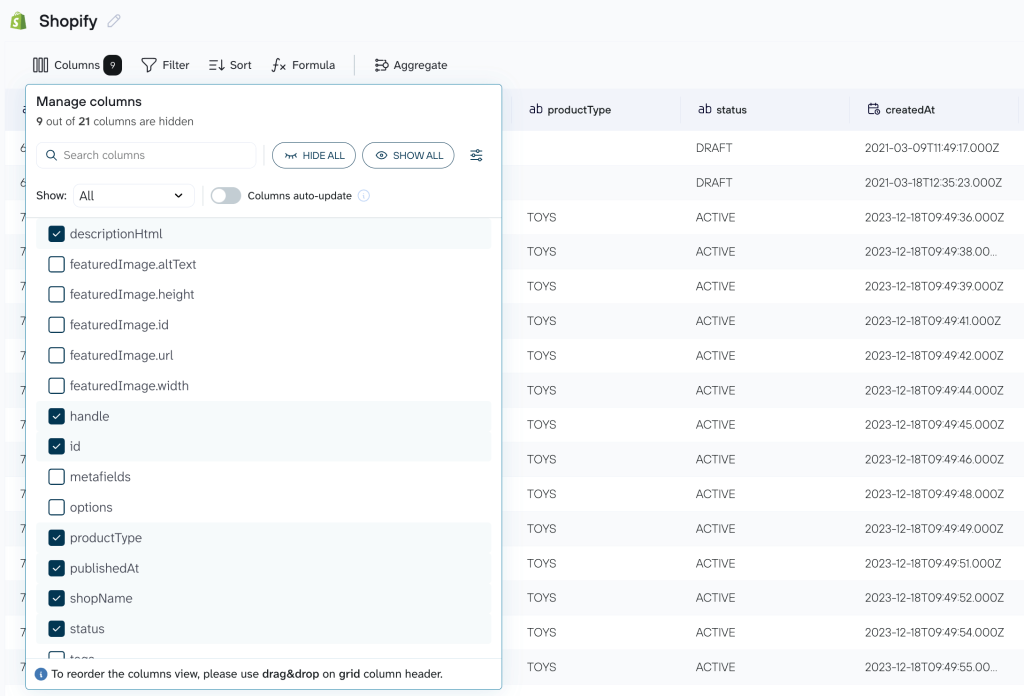This screenshot has height=696, width=1024.
Task: Click the DRAFT status in the 2021-03-09 row
Action: point(714,148)
